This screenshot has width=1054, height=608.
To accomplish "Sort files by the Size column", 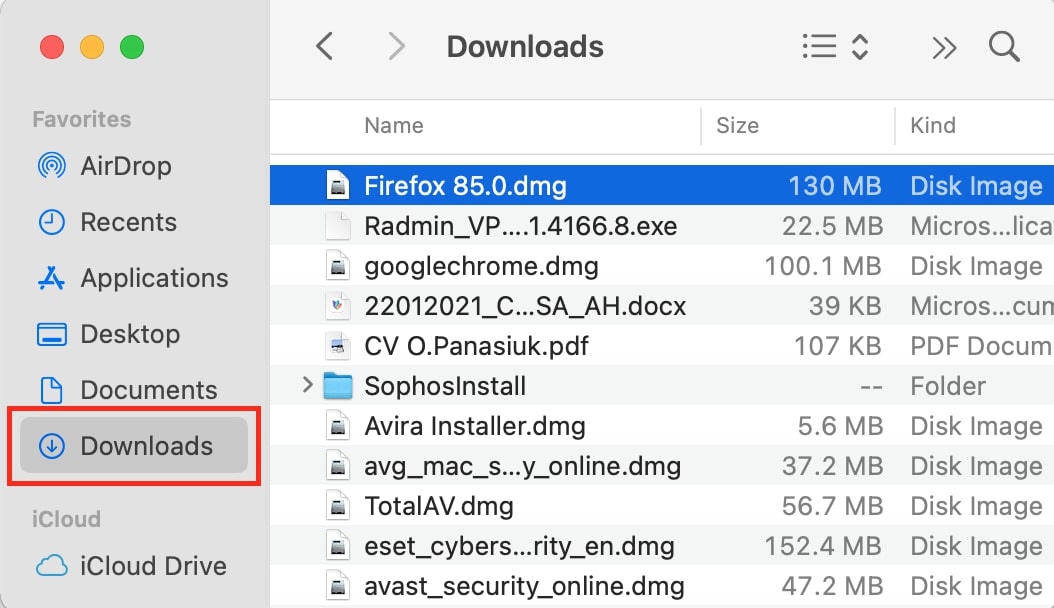I will [x=737, y=126].
